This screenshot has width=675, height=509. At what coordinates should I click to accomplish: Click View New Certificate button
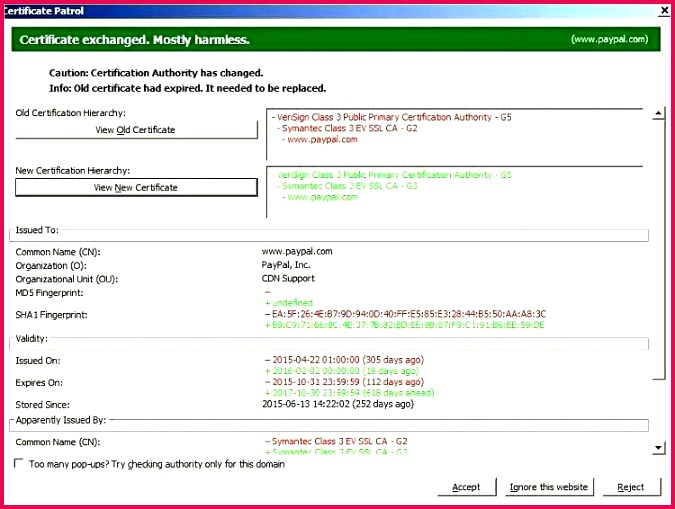pos(136,187)
